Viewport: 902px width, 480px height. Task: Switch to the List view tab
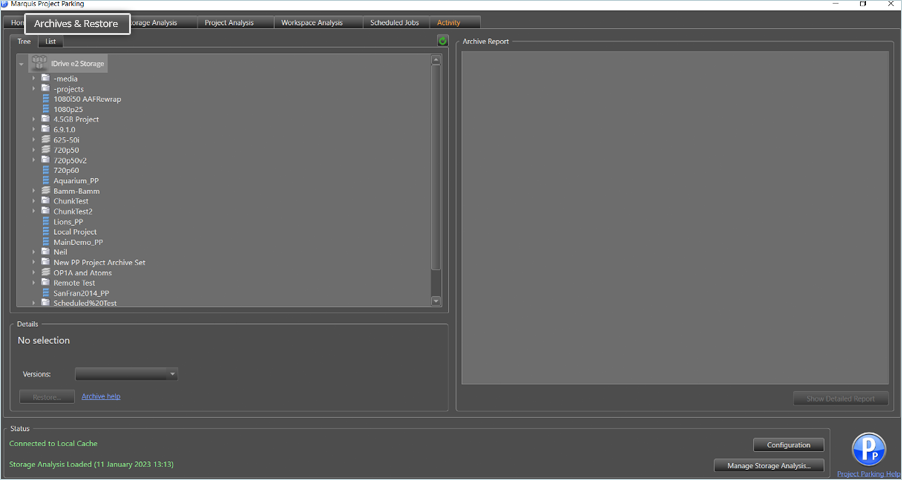(x=50, y=41)
